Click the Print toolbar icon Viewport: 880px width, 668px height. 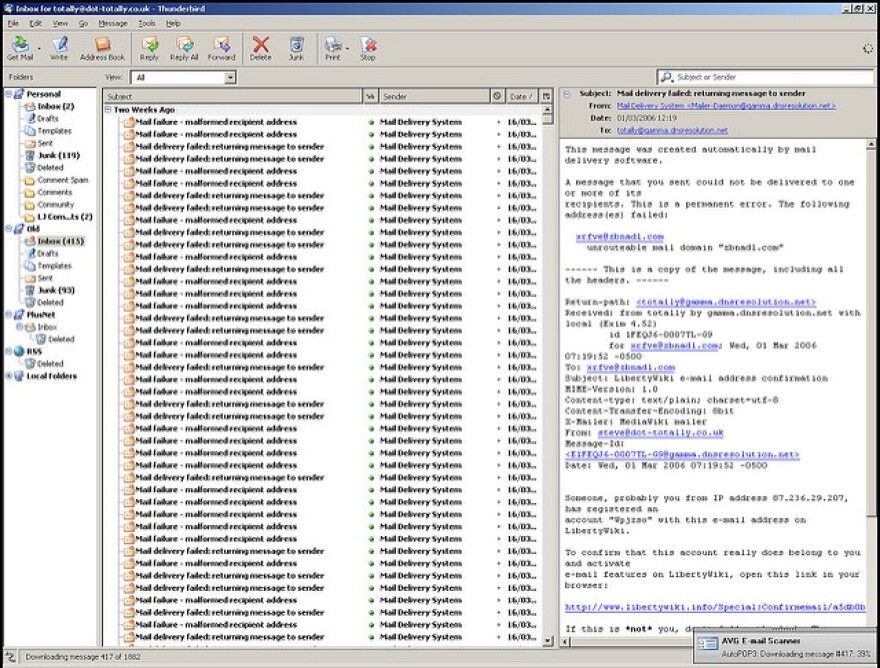pyautogui.click(x=332, y=48)
